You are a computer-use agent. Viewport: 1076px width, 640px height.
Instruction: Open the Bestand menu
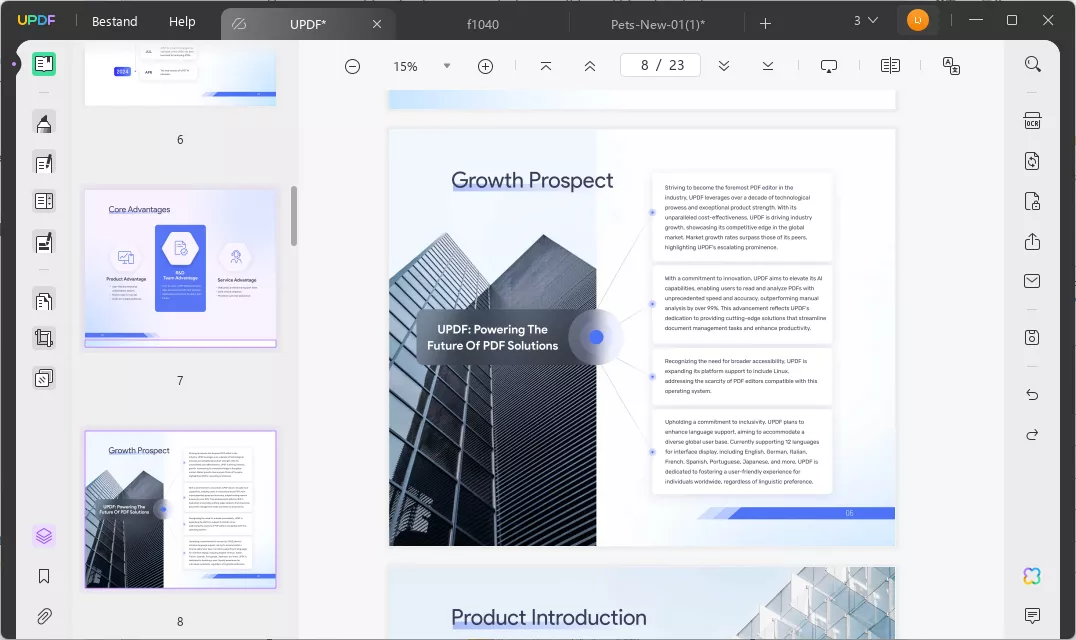tap(114, 21)
